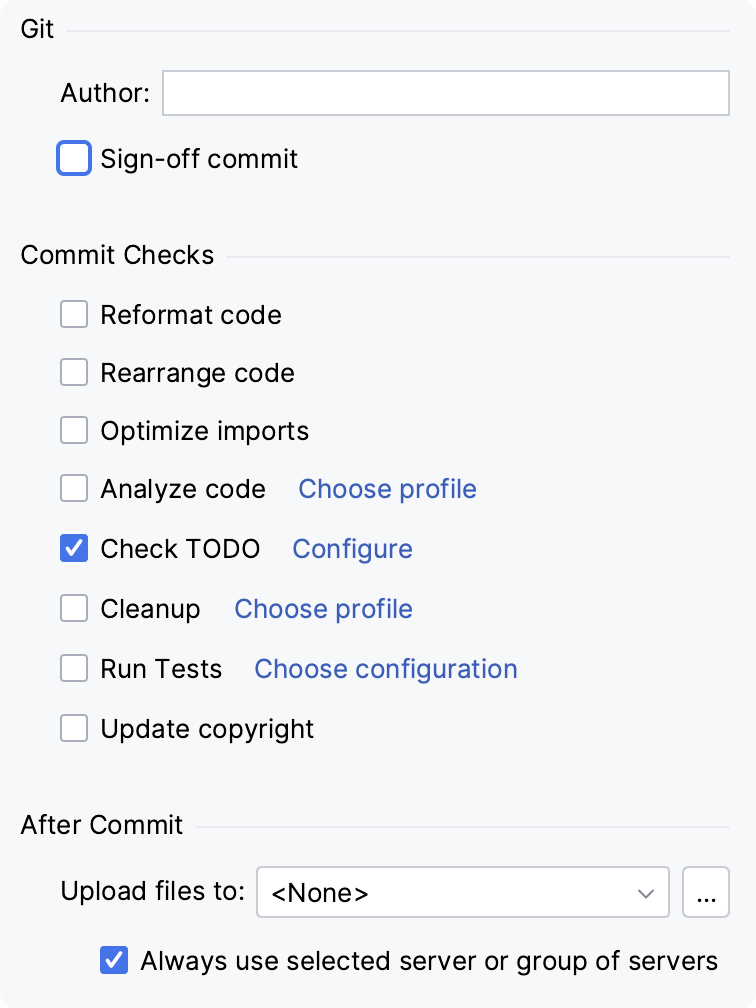The width and height of the screenshot is (756, 1008).
Task: Open Choose profile beside Cleanup
Action: (323, 608)
